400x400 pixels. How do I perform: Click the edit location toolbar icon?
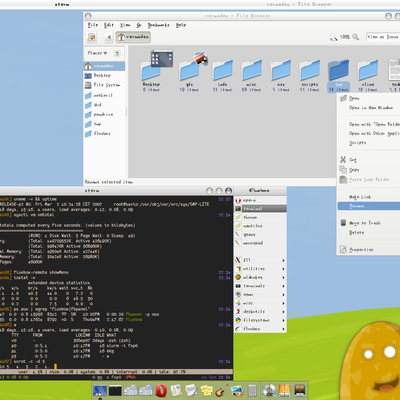click(92, 37)
